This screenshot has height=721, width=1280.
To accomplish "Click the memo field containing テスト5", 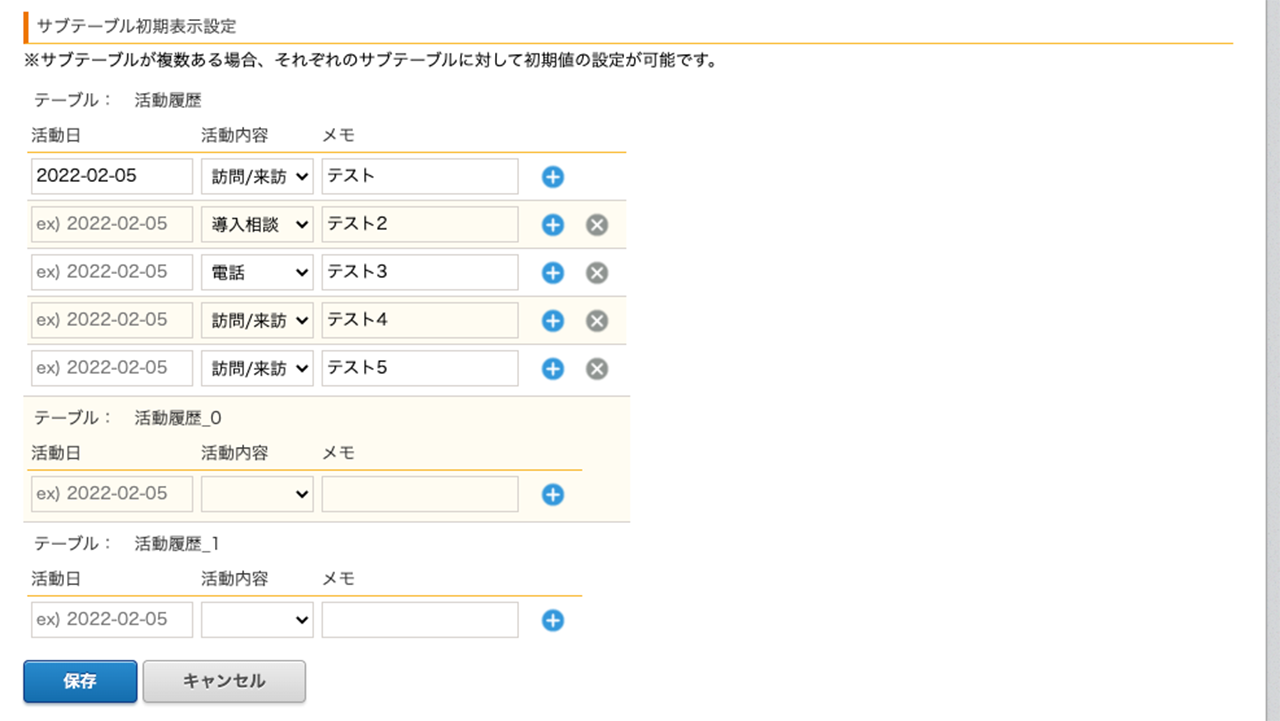I will [420, 368].
